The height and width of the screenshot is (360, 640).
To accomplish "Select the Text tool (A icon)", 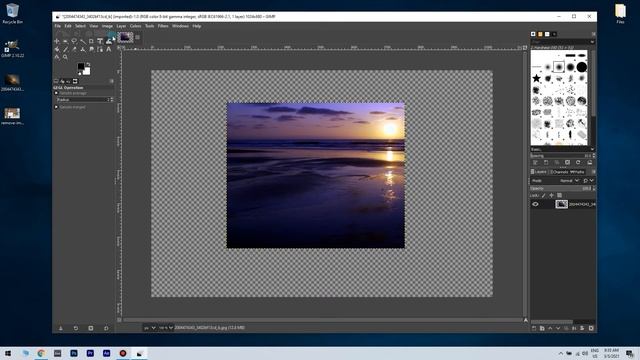I will click(x=109, y=49).
